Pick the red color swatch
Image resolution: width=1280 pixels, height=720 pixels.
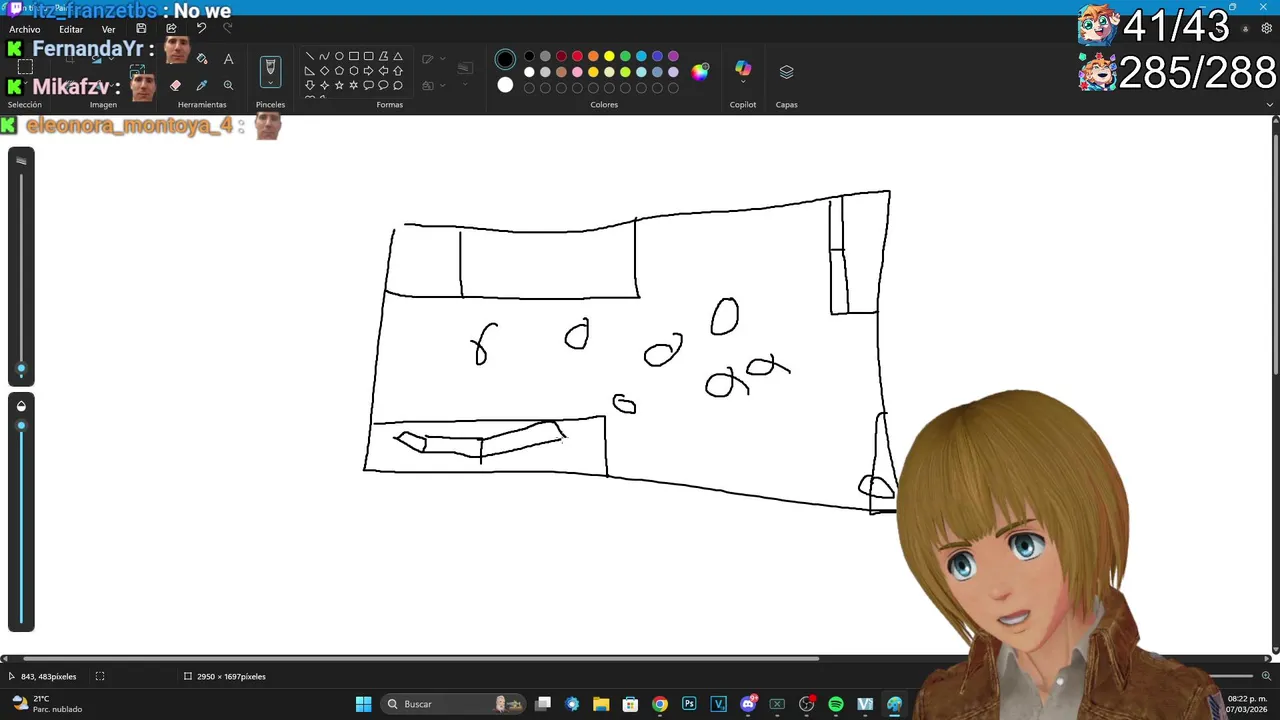pyautogui.click(x=577, y=56)
